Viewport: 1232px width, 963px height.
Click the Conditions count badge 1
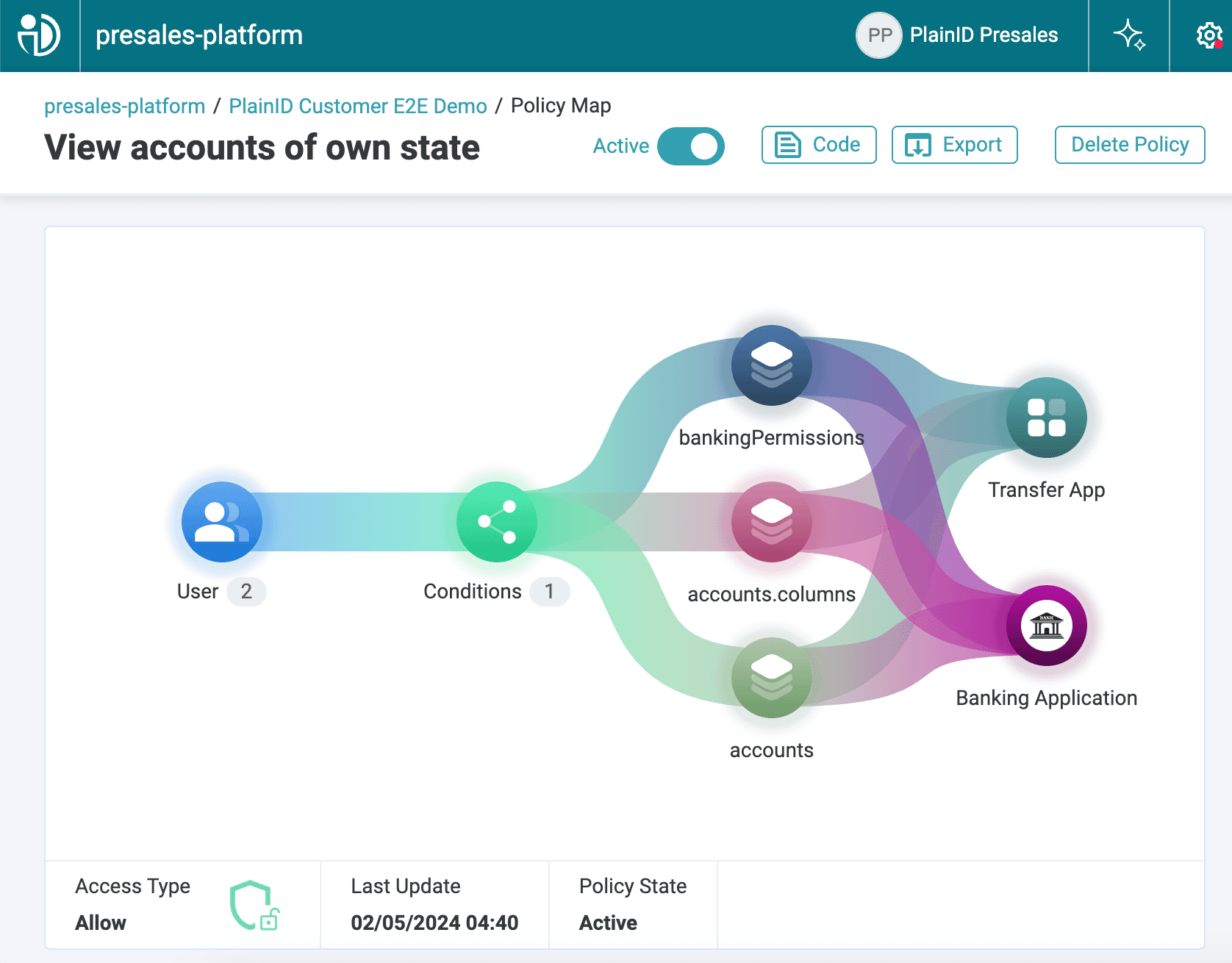(549, 591)
